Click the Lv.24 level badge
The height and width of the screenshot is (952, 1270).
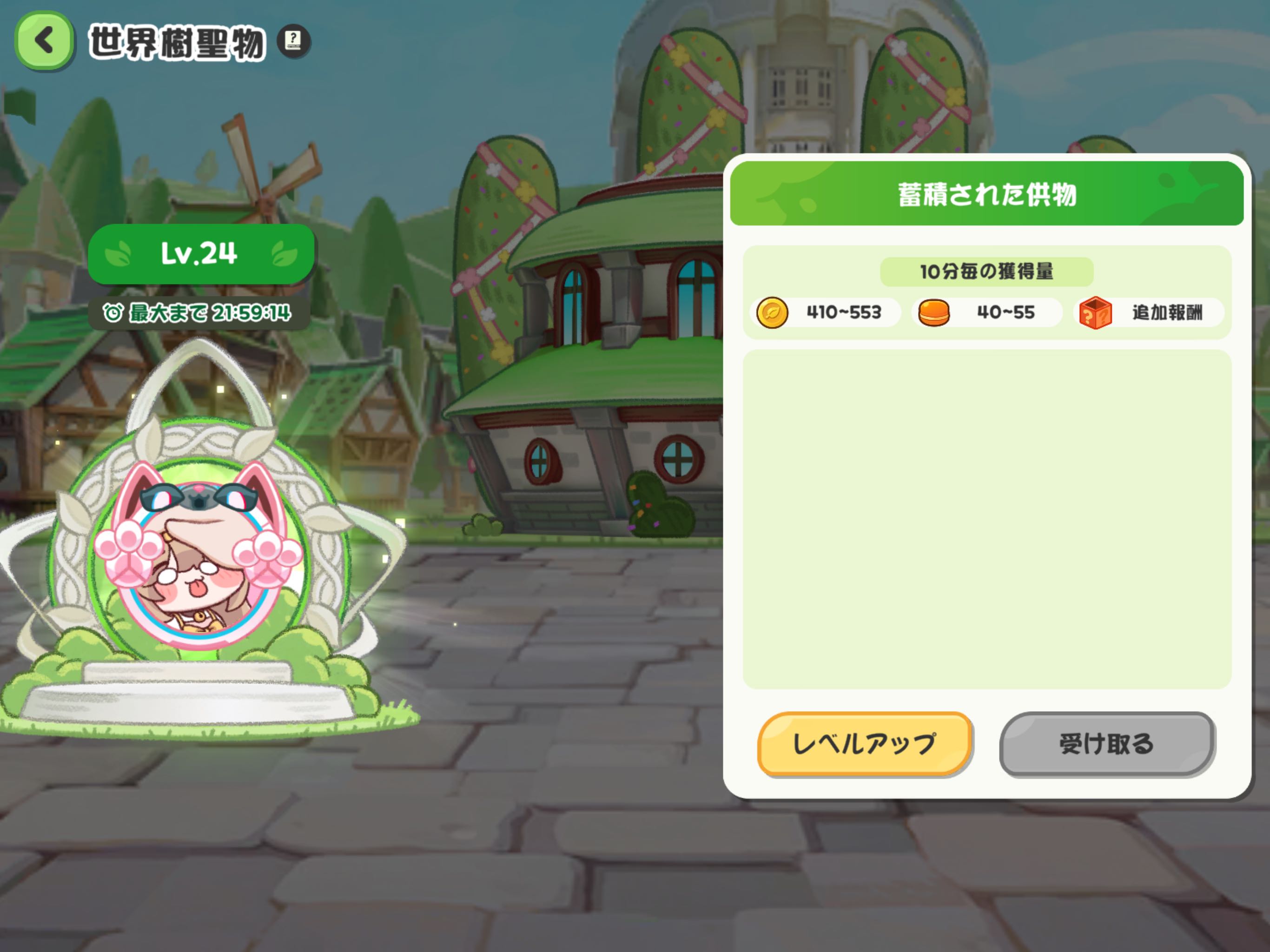pyautogui.click(x=201, y=253)
